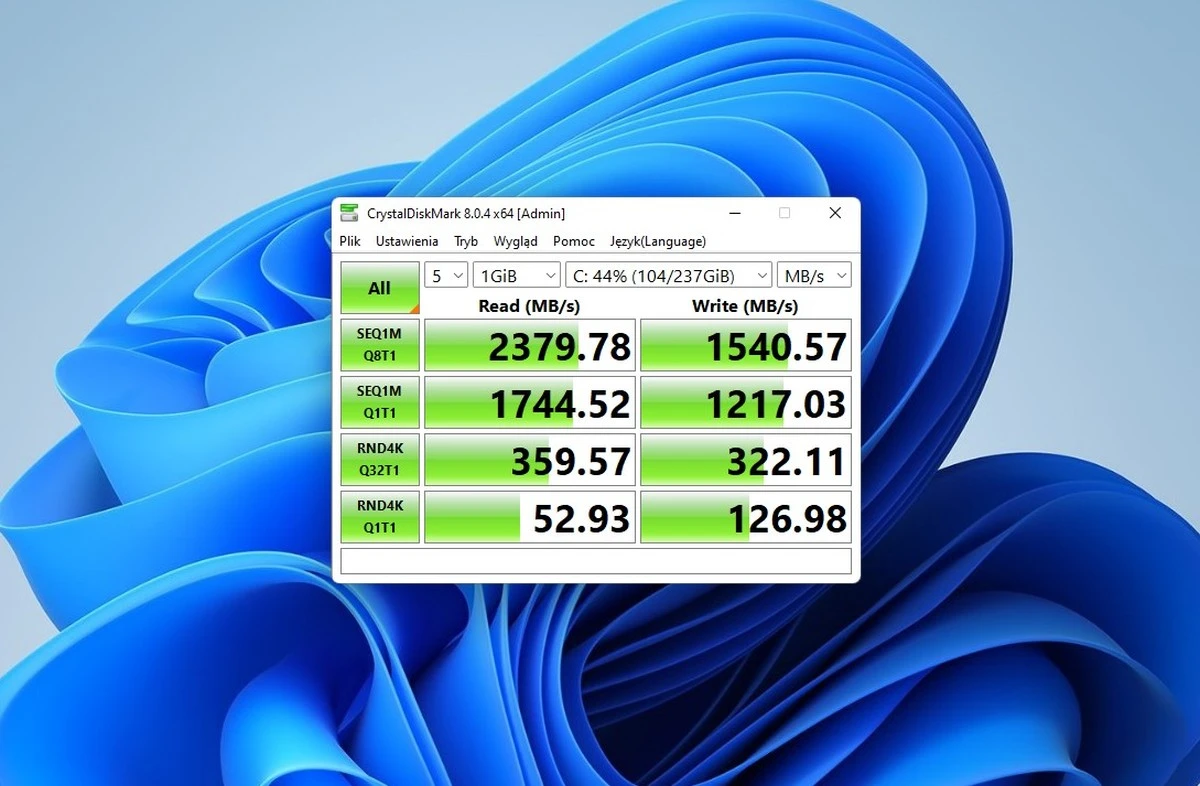This screenshot has height=786, width=1200.
Task: Start all benchmarks with All button
Action: pos(379,288)
